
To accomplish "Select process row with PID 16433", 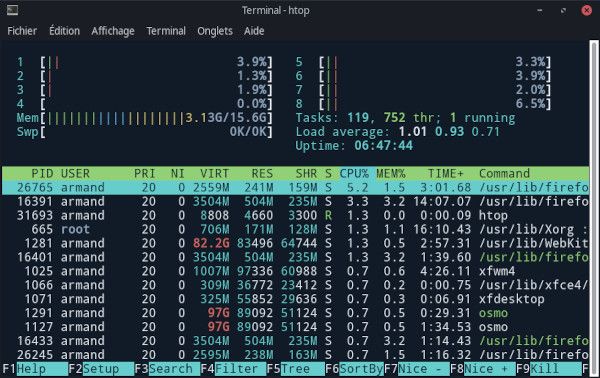I will click(x=295, y=341).
